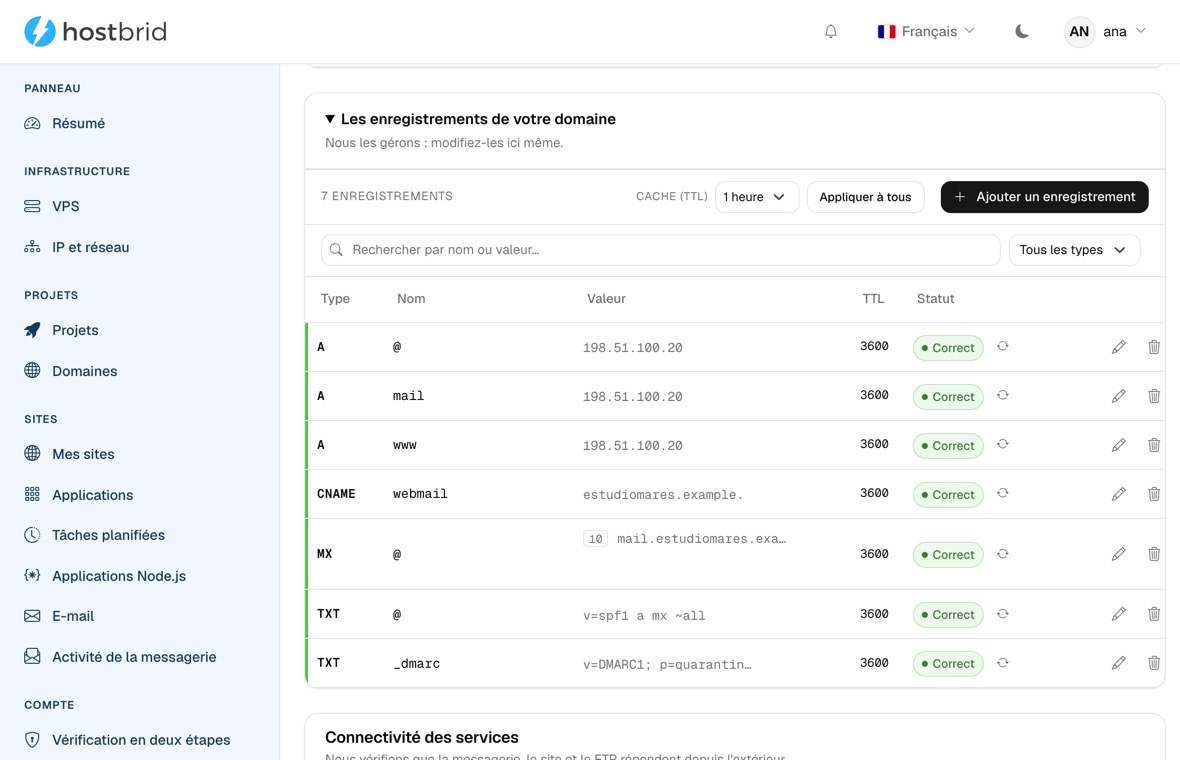Click the '7 ENREGISTREMENTS' count label
This screenshot has height=760, width=1180.
387,196
